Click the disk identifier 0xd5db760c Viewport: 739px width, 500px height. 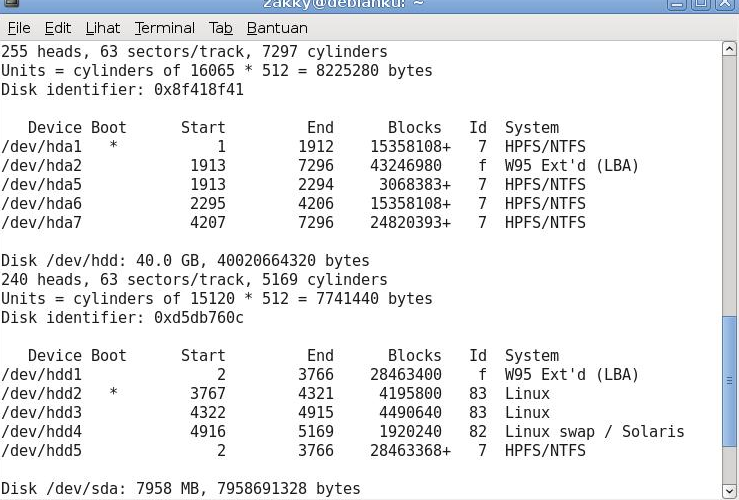199,318
